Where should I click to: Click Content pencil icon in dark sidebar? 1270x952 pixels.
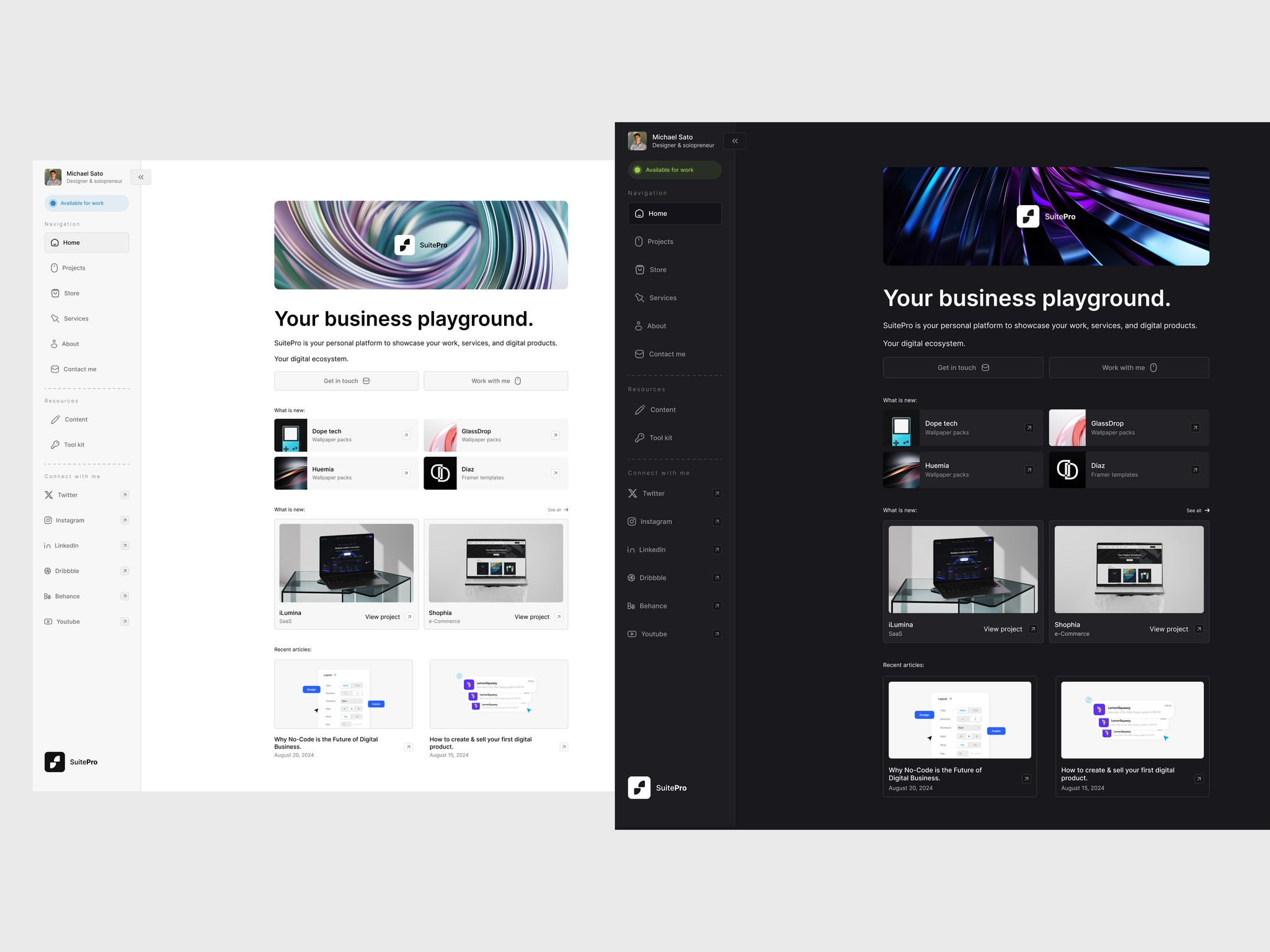640,410
